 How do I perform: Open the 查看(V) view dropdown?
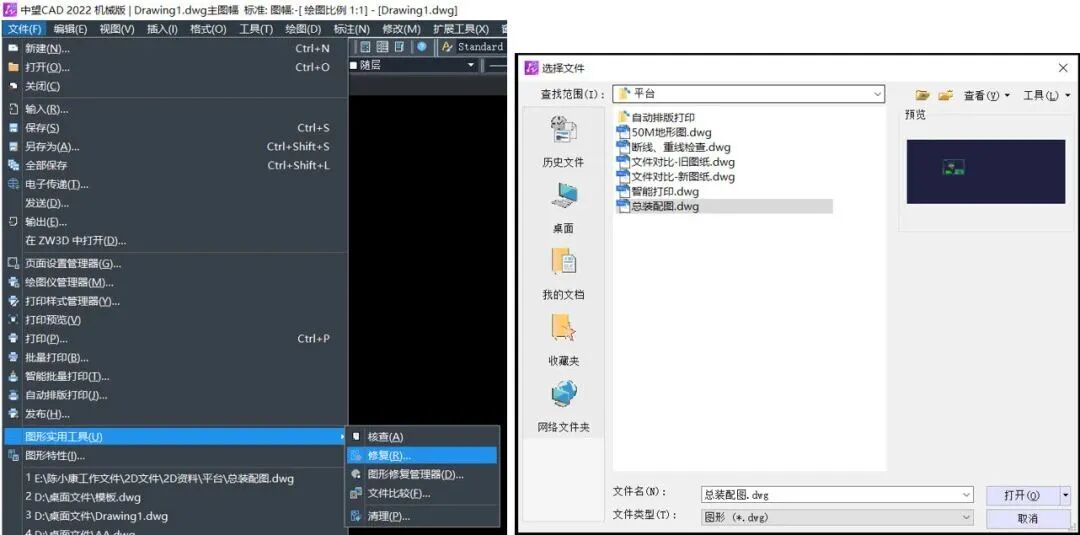[x=986, y=96]
